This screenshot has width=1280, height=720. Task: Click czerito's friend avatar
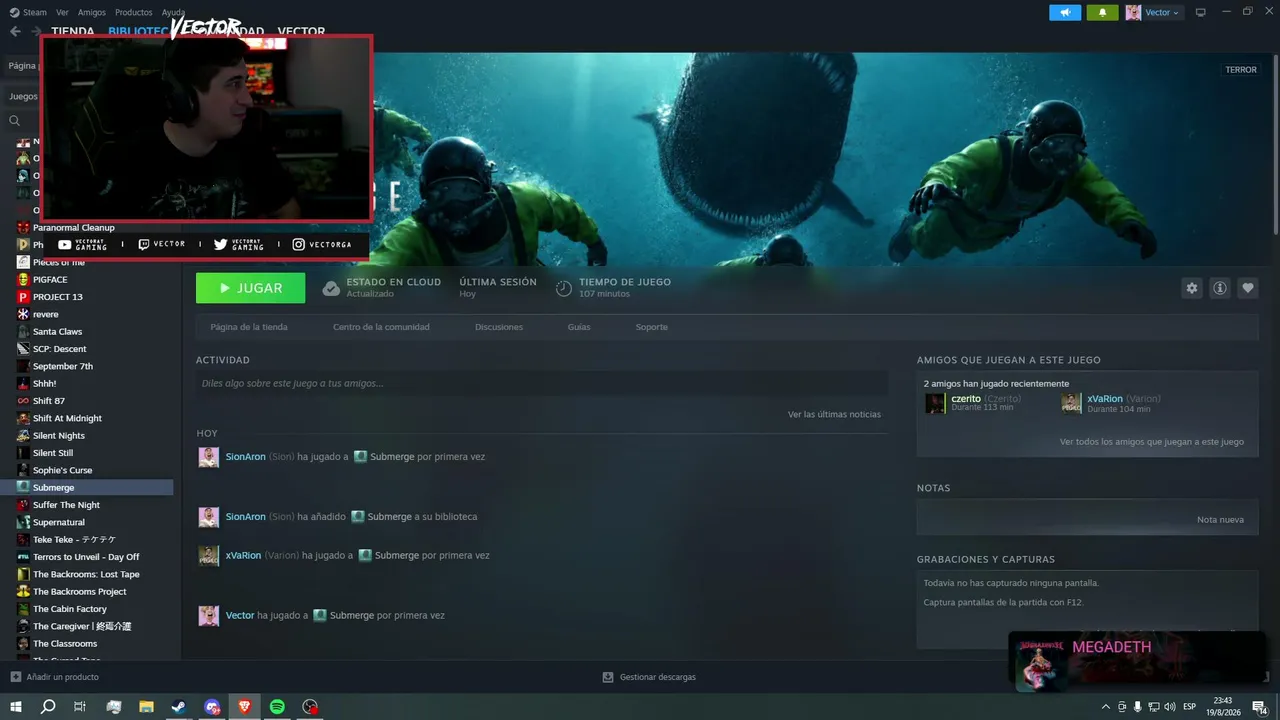tap(935, 403)
